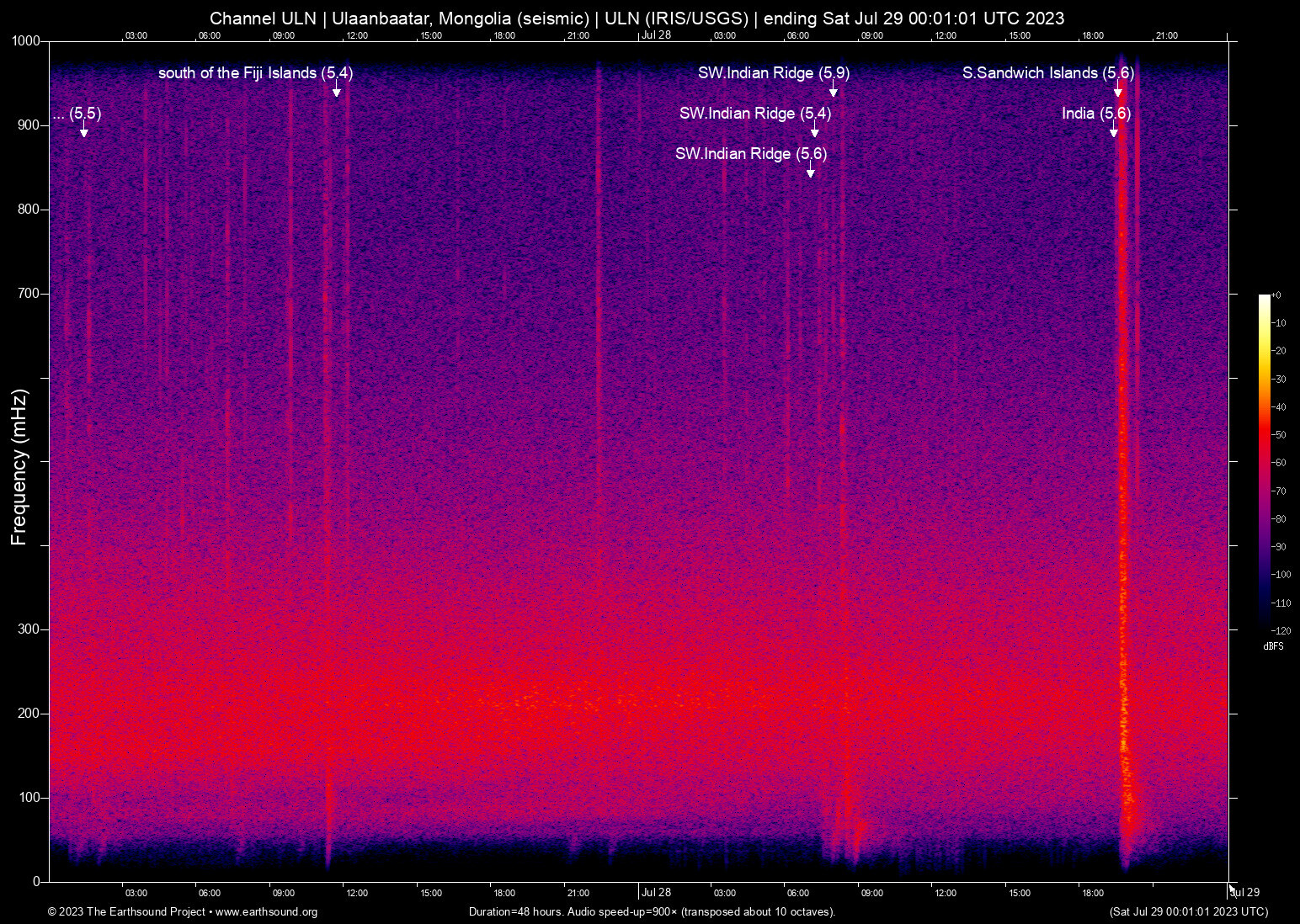This screenshot has width=1300, height=924.
Task: Click the "Frequency (mHz)" axis label
Action: 19,467
